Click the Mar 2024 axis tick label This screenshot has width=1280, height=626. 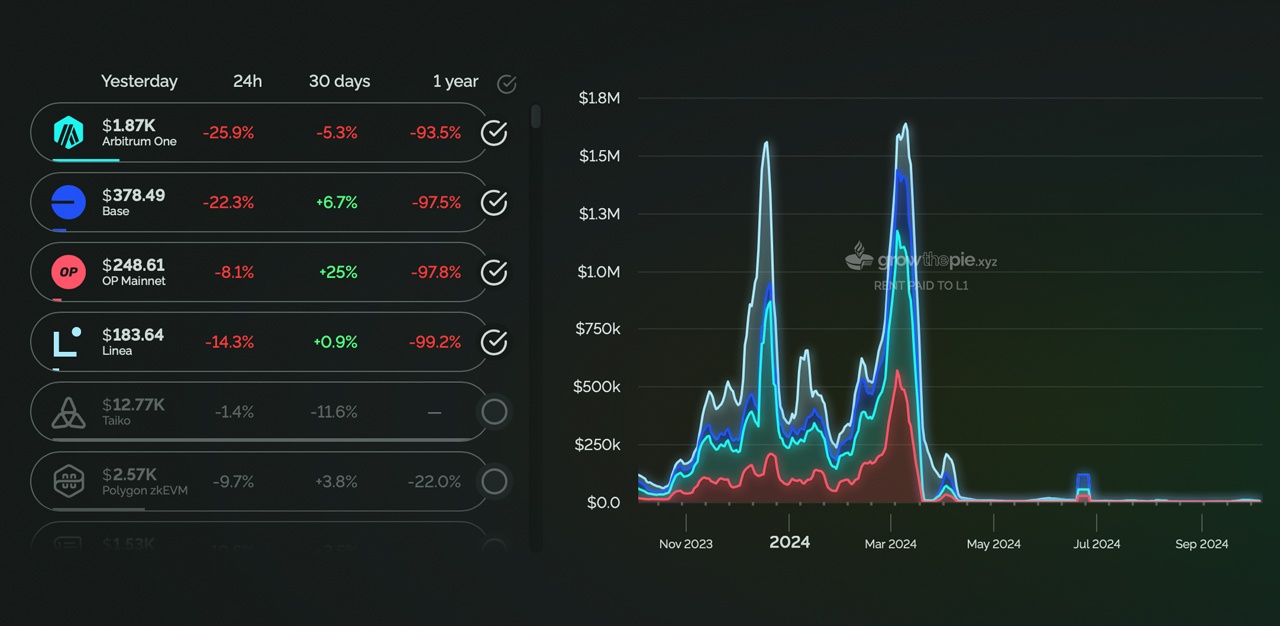[x=890, y=543]
